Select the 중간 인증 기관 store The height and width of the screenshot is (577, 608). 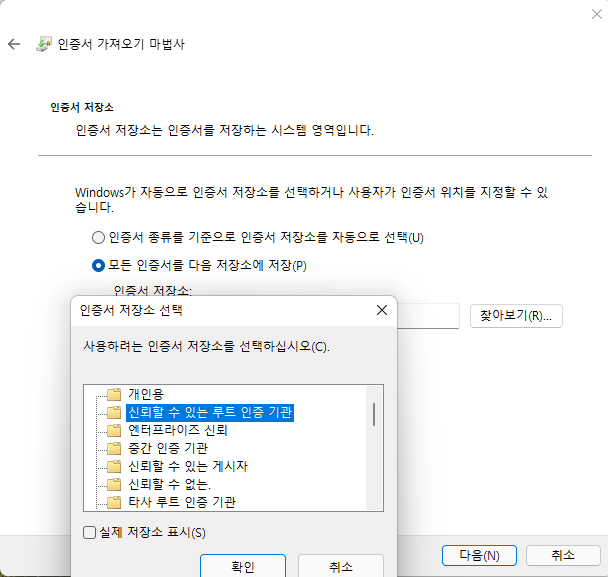pyautogui.click(x=168, y=448)
